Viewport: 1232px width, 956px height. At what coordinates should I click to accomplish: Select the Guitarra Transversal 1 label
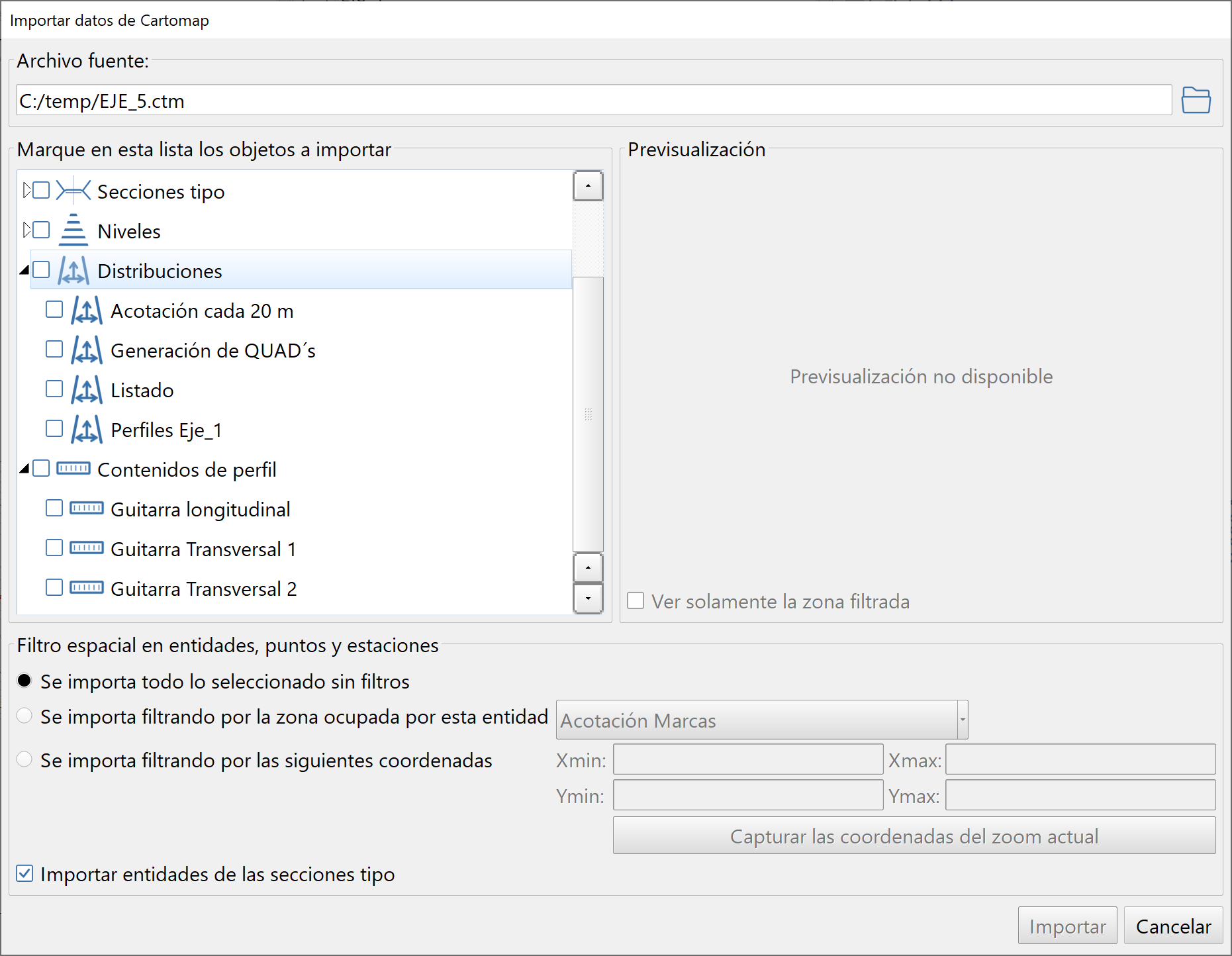(203, 549)
